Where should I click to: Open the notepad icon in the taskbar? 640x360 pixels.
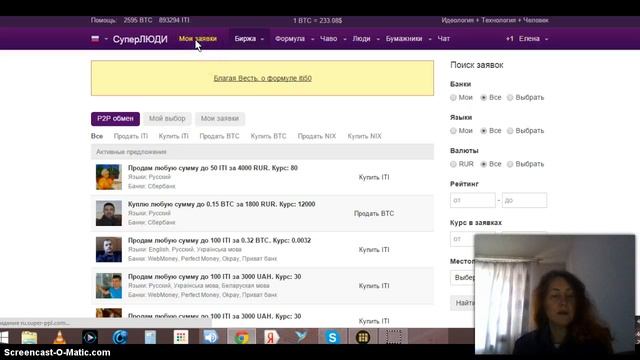[x=29, y=337]
